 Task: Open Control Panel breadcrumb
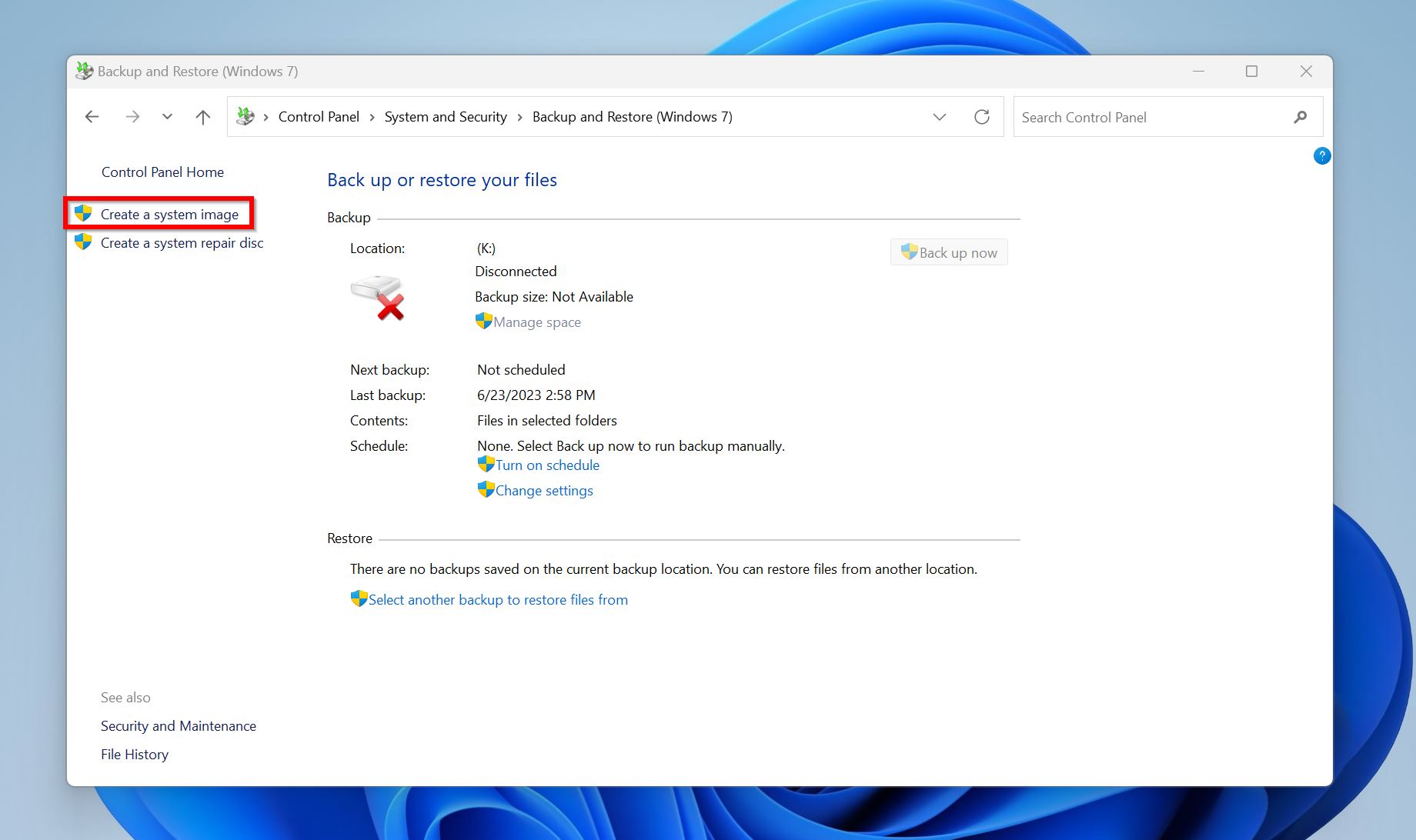point(319,117)
